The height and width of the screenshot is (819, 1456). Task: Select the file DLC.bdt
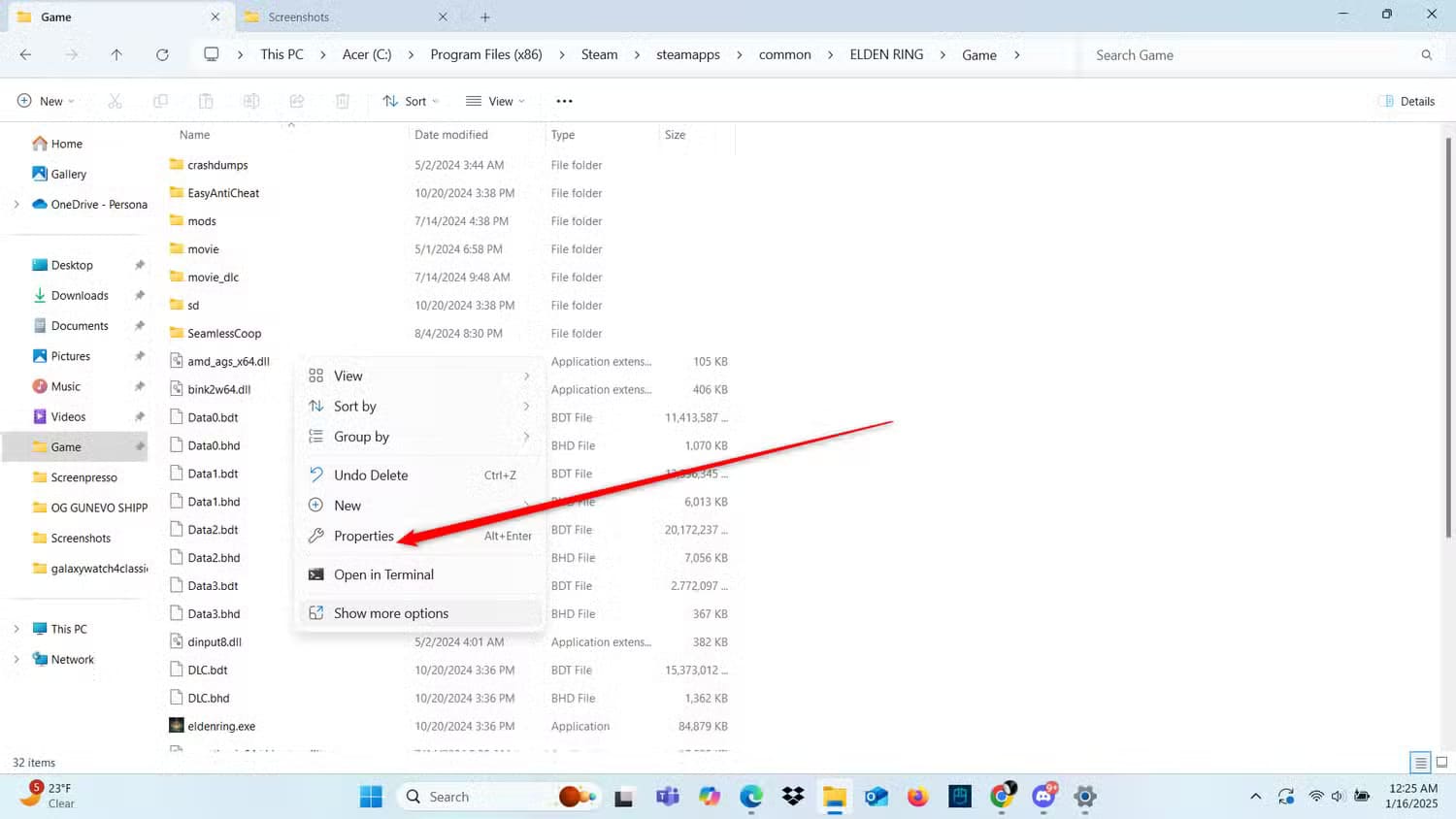pos(207,671)
